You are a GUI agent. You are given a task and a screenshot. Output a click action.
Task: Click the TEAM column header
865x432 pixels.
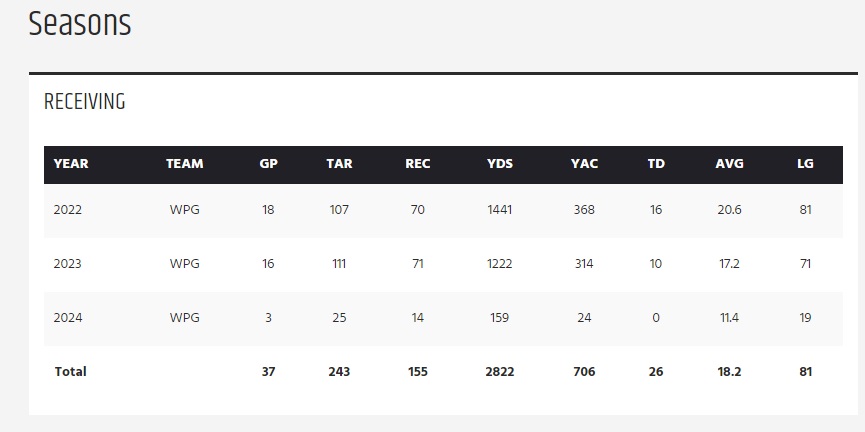pos(184,164)
